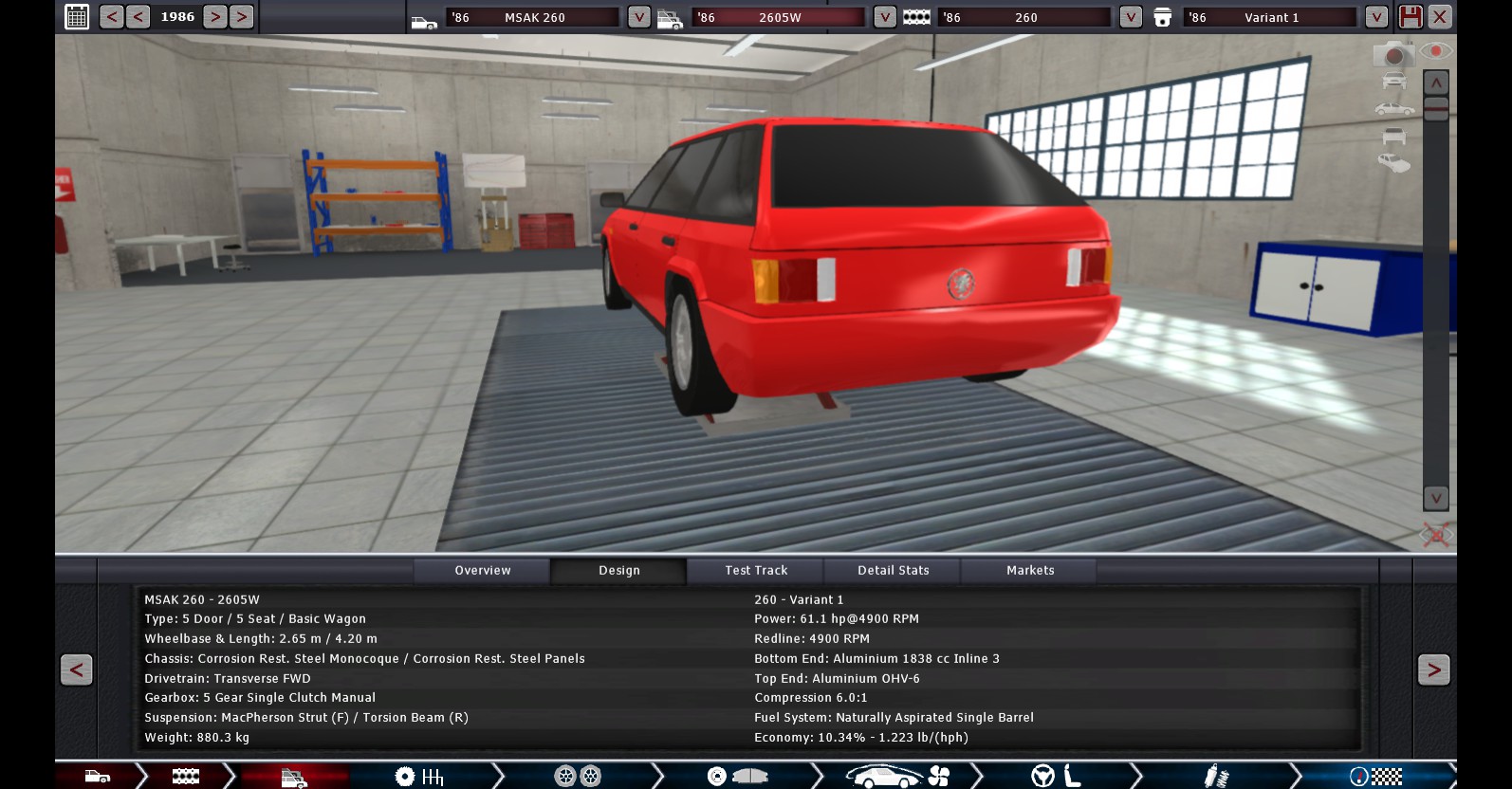Image resolution: width=1512 pixels, height=789 pixels.
Task: Open the Detail Stats tab
Action: pyautogui.click(x=893, y=570)
